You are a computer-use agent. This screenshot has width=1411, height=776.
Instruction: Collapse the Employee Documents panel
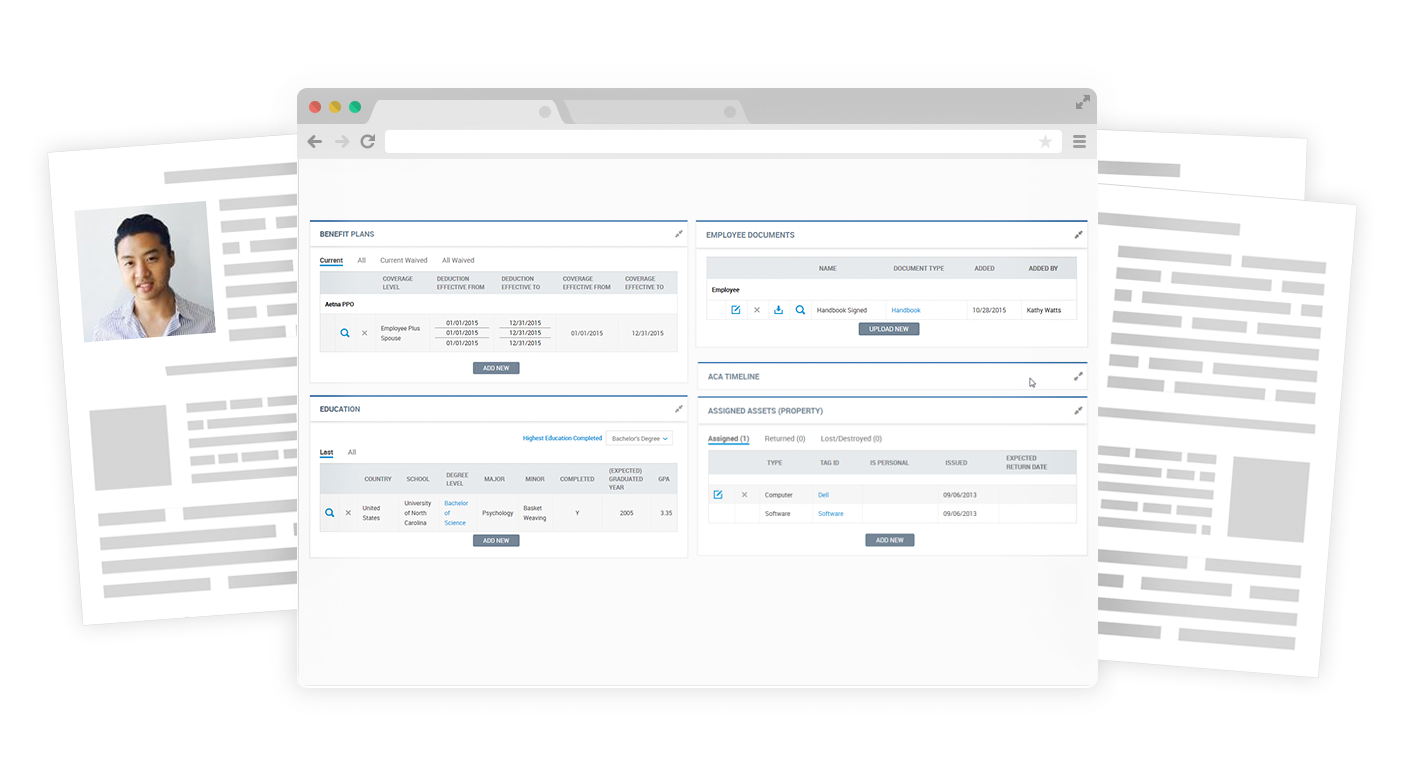(x=1078, y=235)
